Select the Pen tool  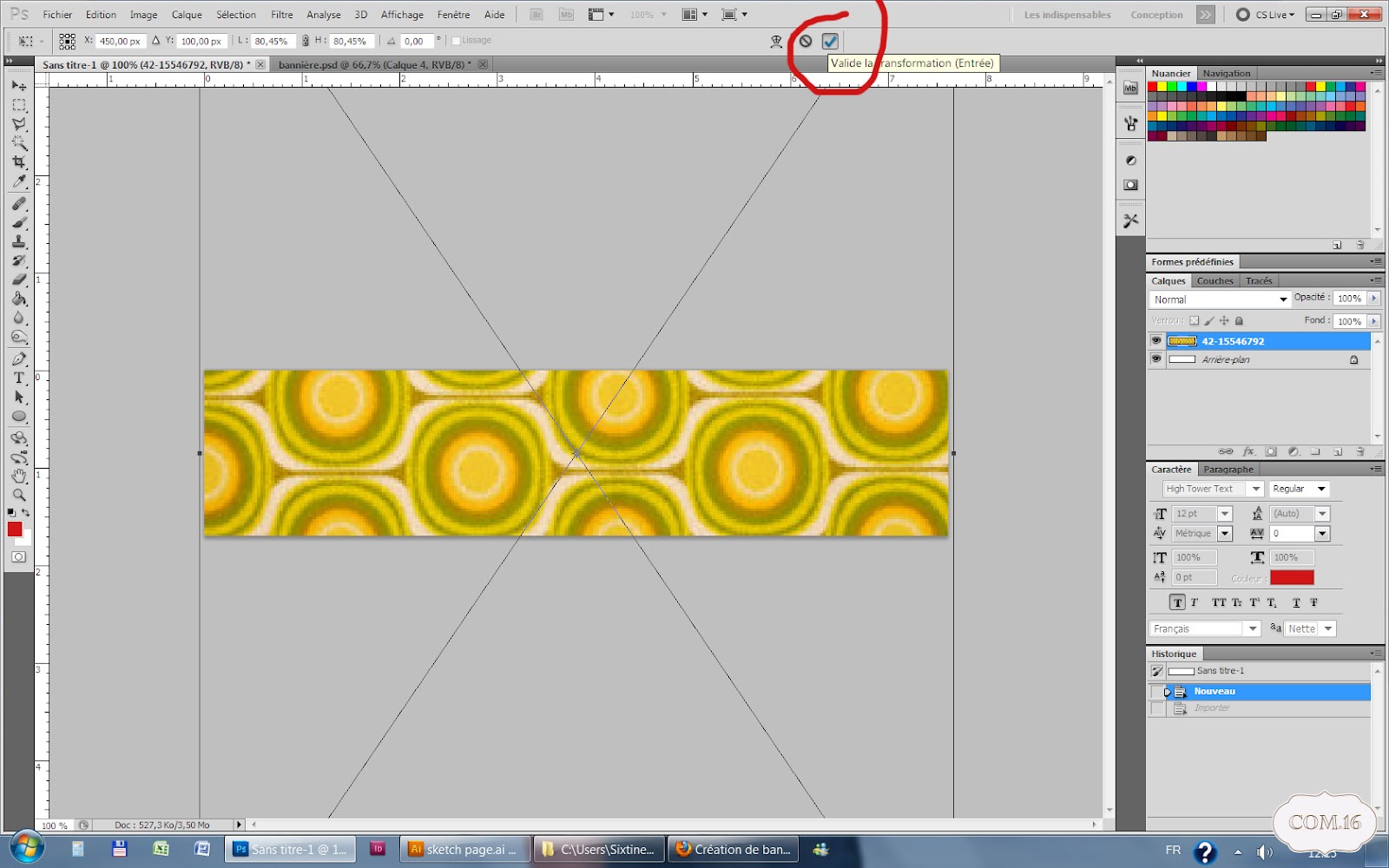18,358
